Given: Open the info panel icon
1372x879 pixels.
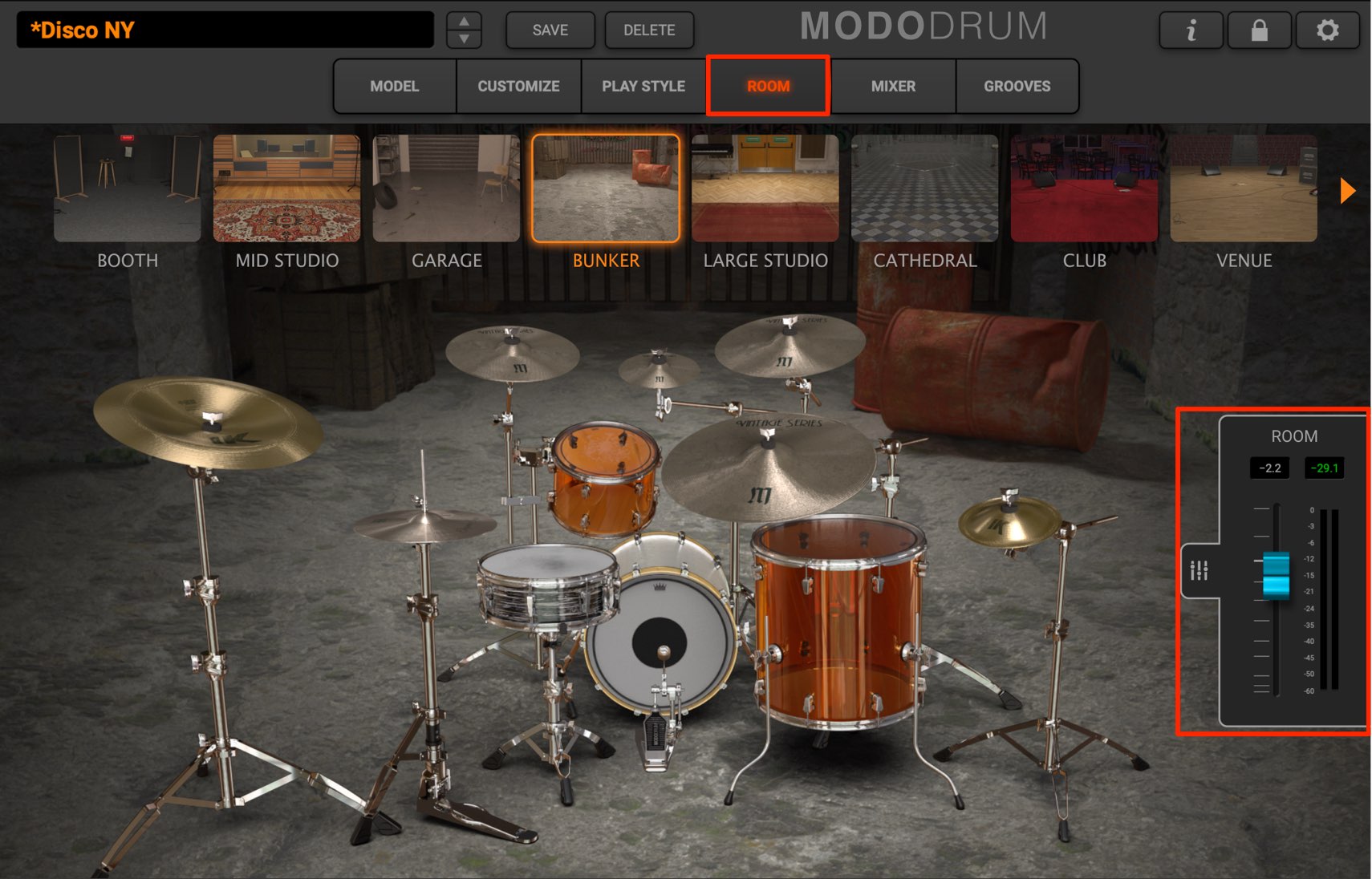Looking at the screenshot, I should coord(1191,30).
